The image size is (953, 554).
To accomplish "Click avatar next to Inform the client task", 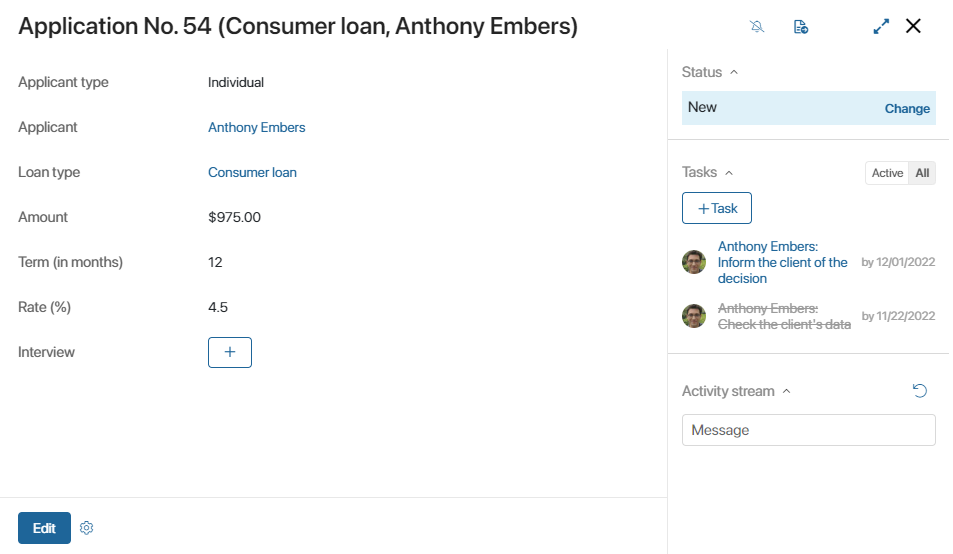I will coord(693,262).
